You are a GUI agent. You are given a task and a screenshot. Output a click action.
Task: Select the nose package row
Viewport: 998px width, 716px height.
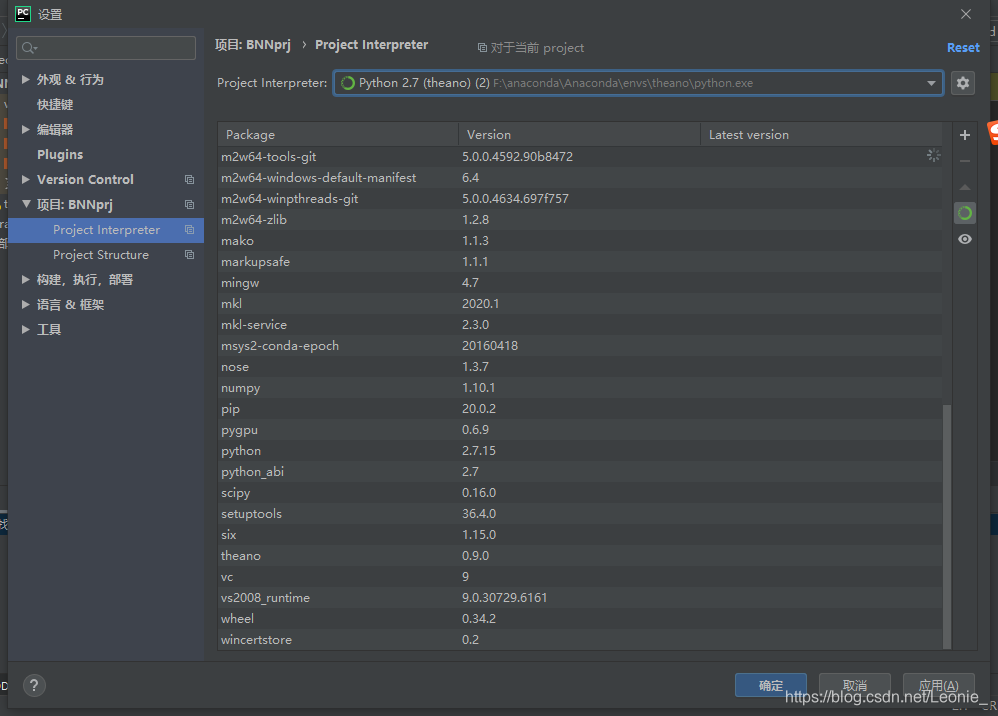(x=580, y=367)
